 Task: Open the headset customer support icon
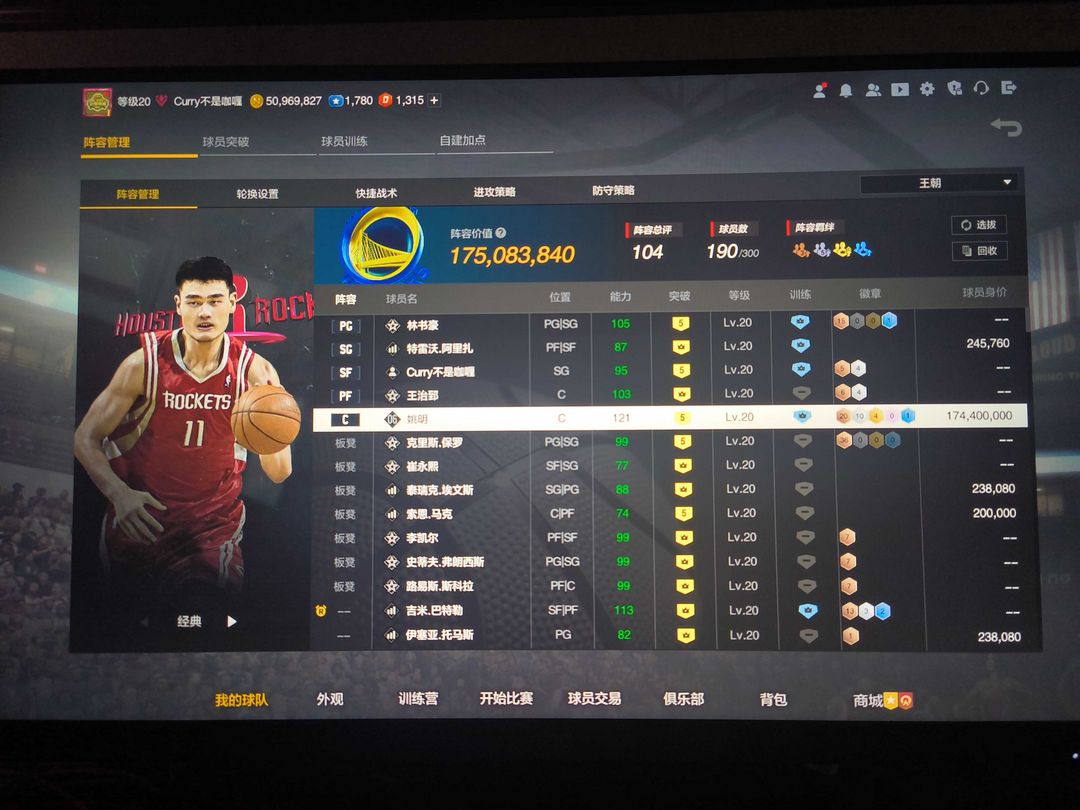tap(981, 88)
